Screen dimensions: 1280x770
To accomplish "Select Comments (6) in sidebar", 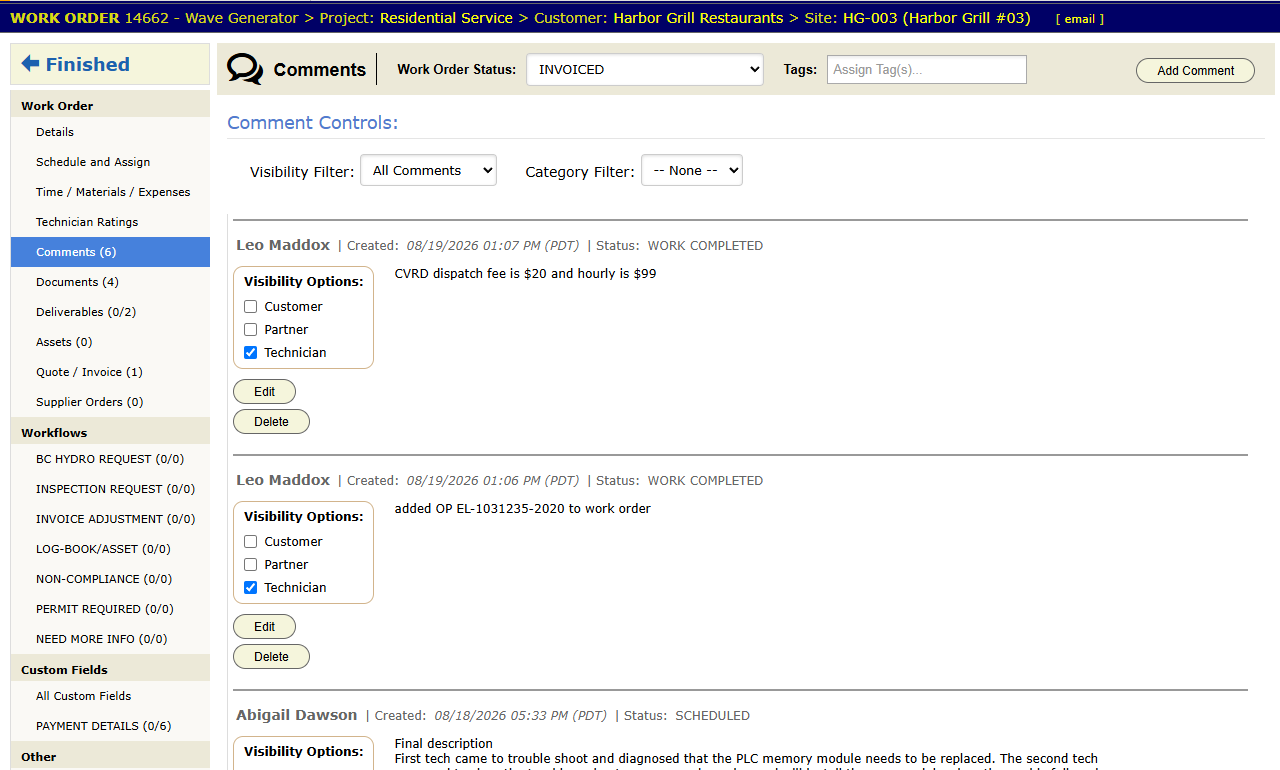I will 110,252.
